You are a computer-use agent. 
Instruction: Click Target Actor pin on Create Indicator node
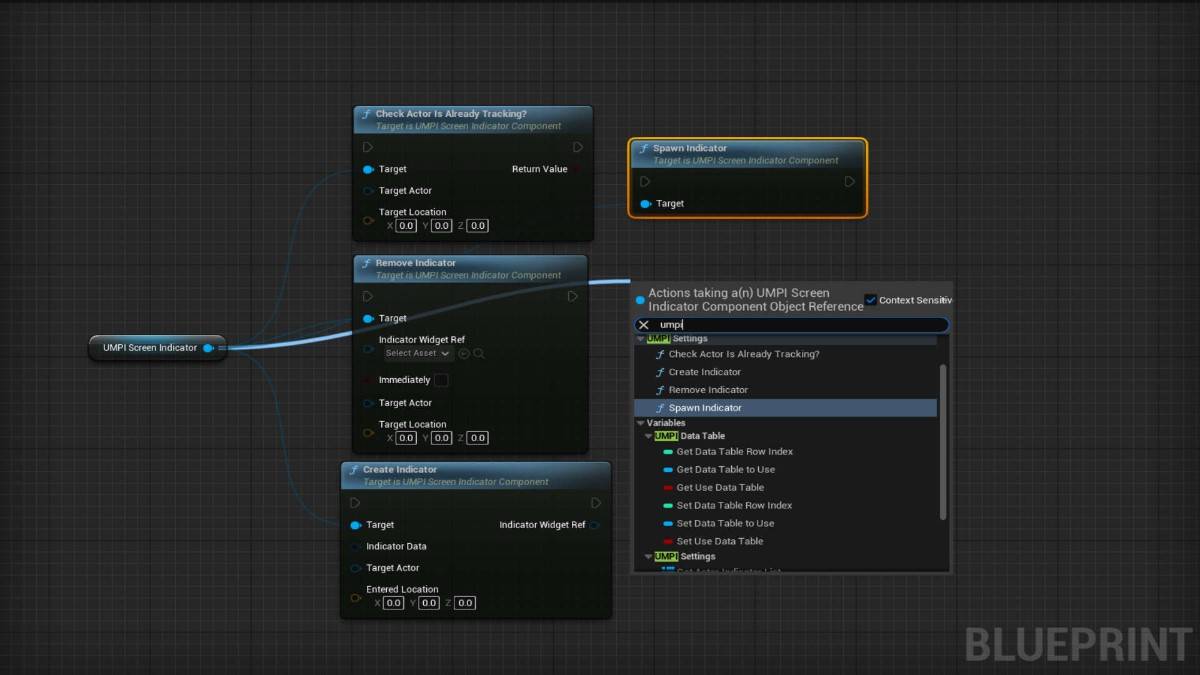click(356, 568)
